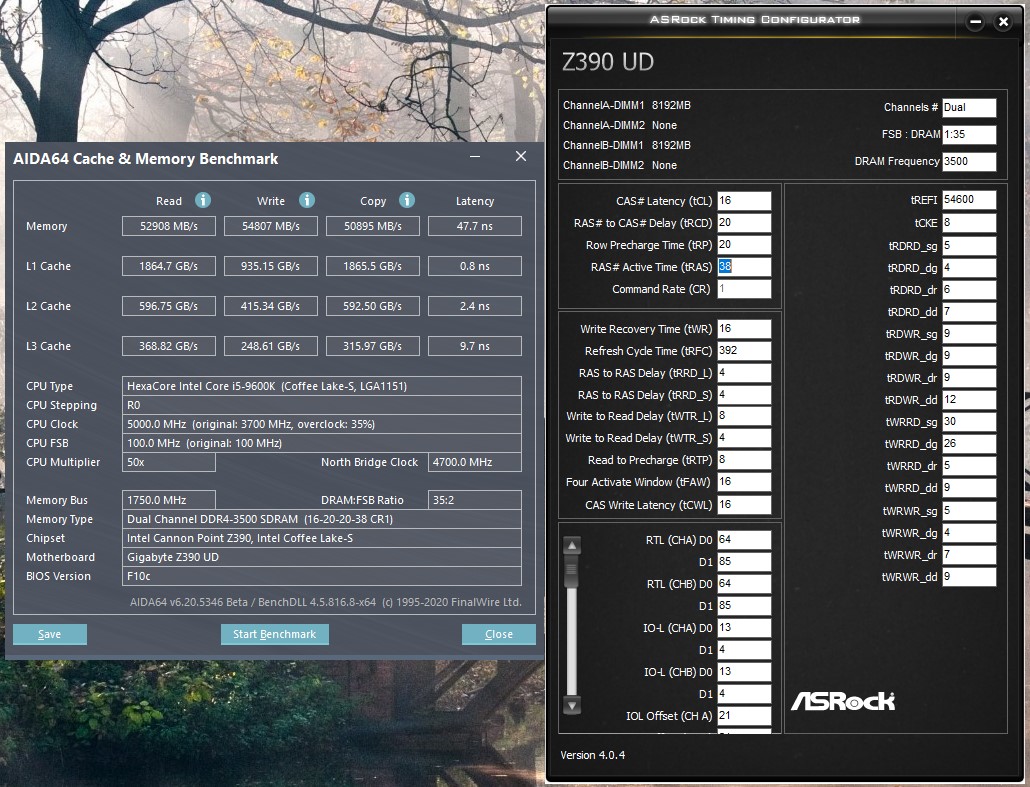
Task: Click the Write info icon in AIDA64
Action: pos(307,200)
